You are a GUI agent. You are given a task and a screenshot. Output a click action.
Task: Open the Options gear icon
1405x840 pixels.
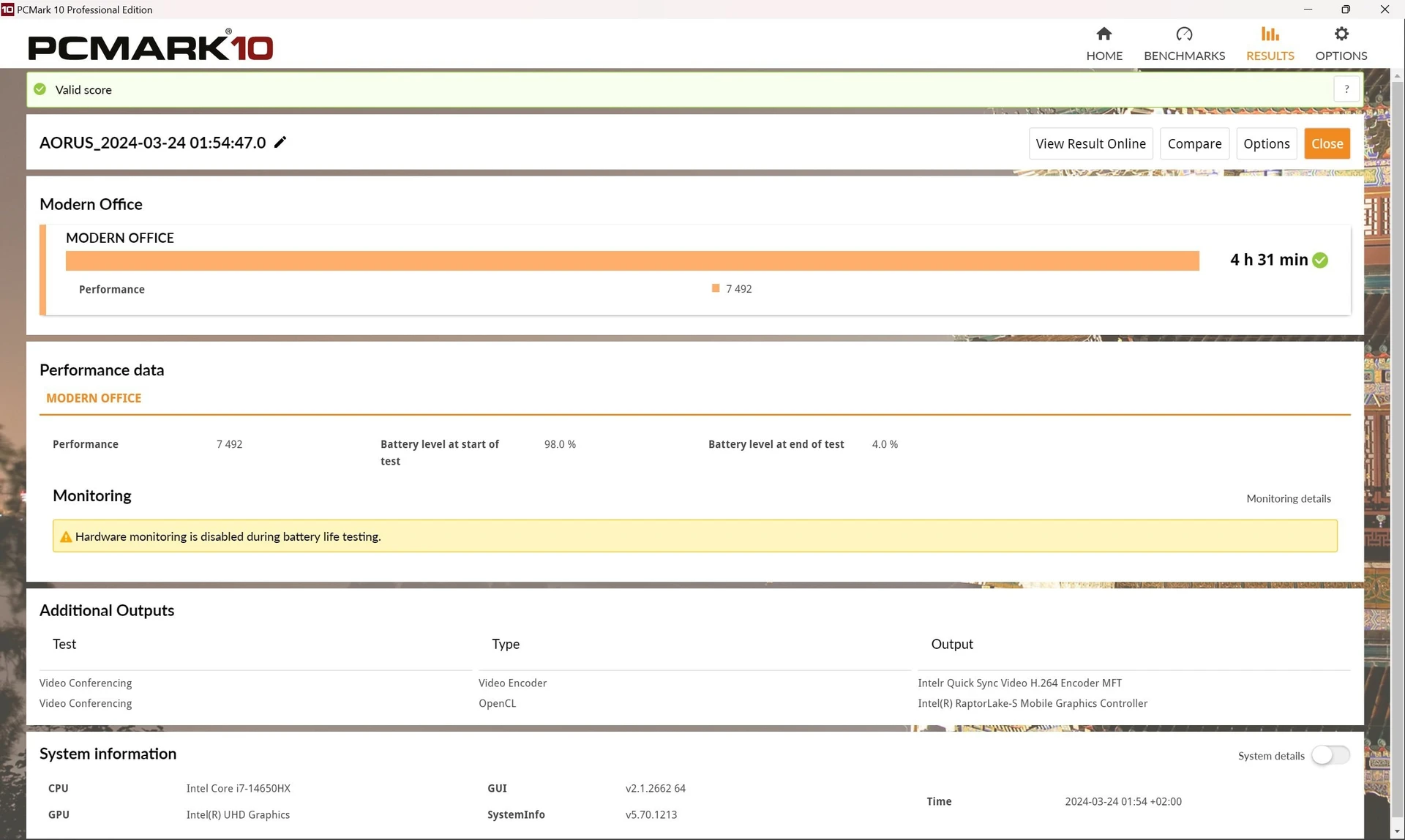pyautogui.click(x=1341, y=34)
